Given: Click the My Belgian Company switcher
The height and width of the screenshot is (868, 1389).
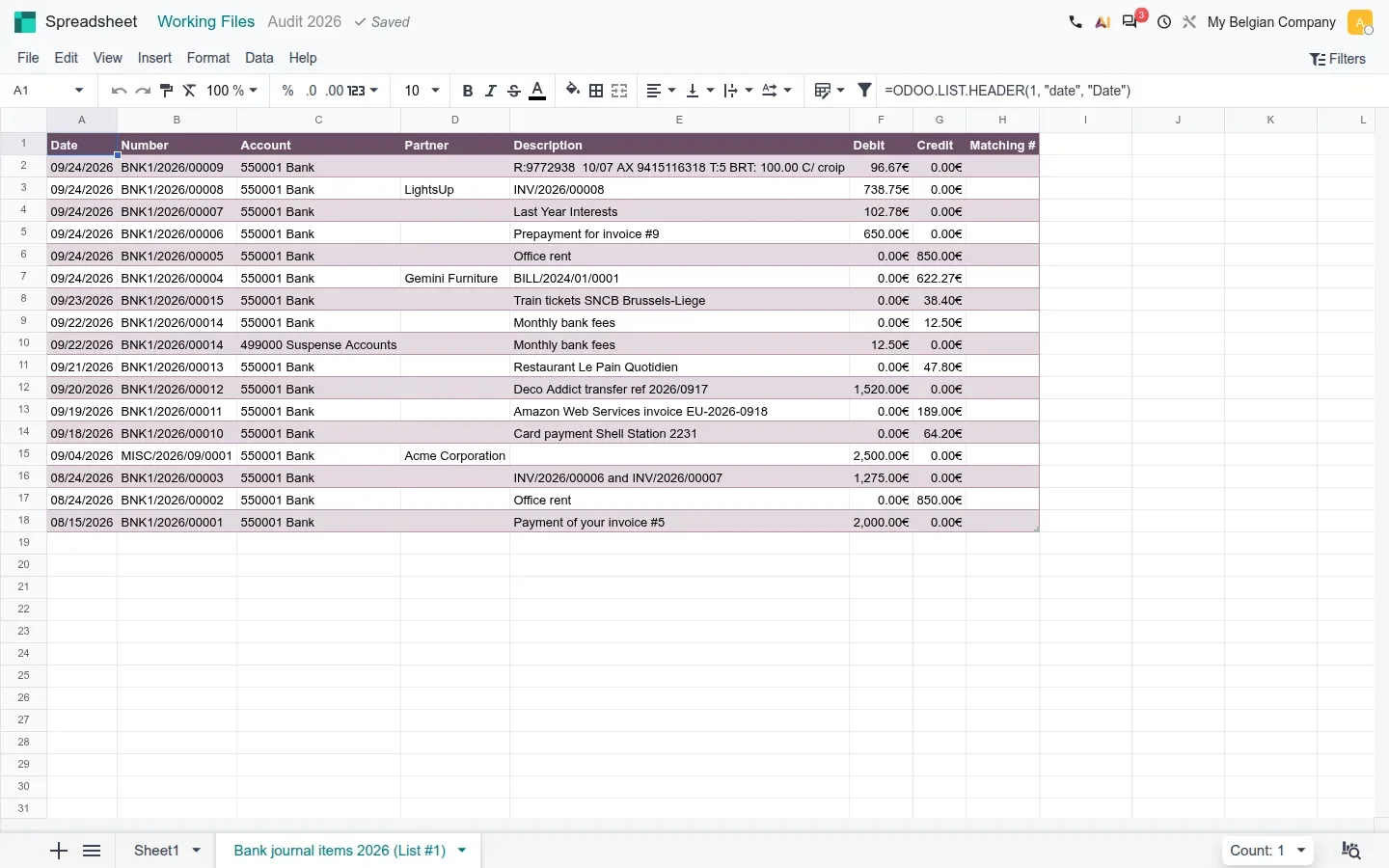Looking at the screenshot, I should (x=1271, y=22).
